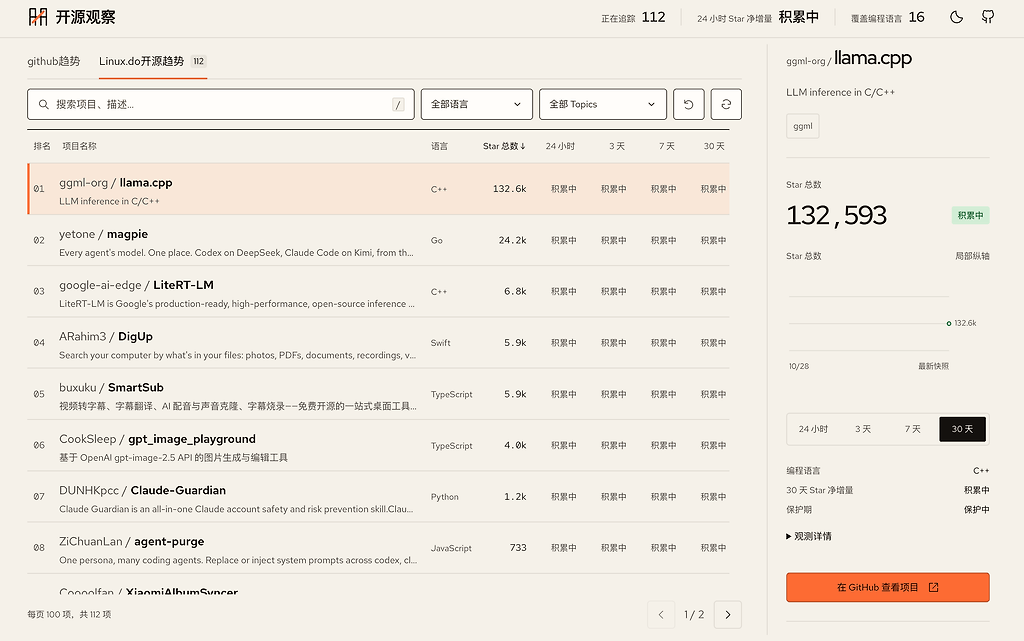Sort by 7 天 column header
The height and width of the screenshot is (641, 1024).
pyautogui.click(x=667, y=146)
